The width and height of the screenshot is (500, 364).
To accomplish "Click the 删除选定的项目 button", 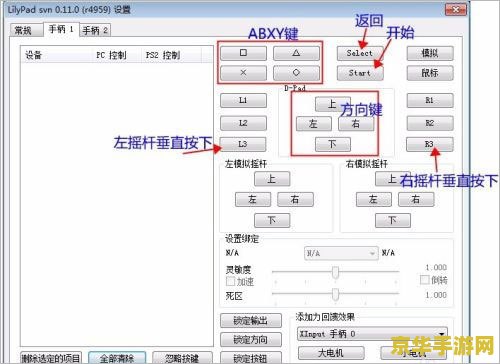I will pyautogui.click(x=51, y=358).
